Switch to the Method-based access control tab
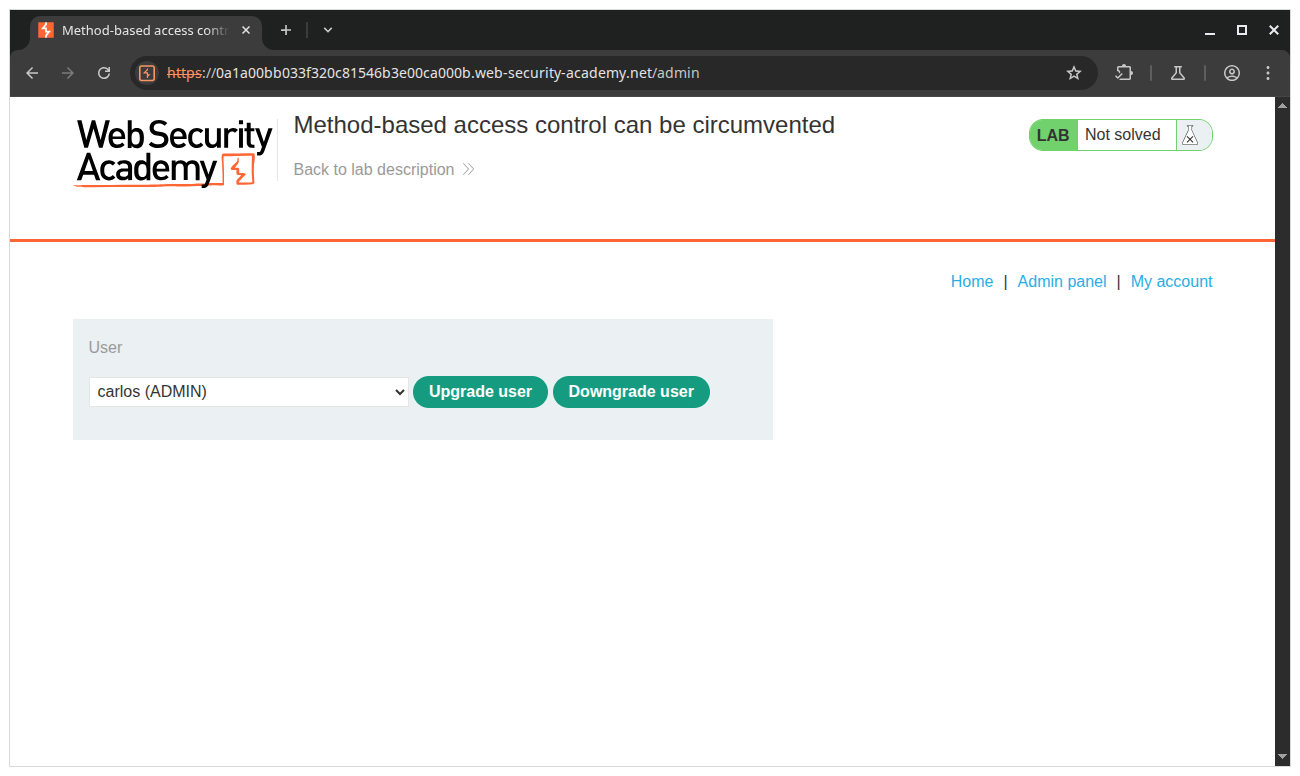Viewport: 1300px width, 776px height. 140,30
